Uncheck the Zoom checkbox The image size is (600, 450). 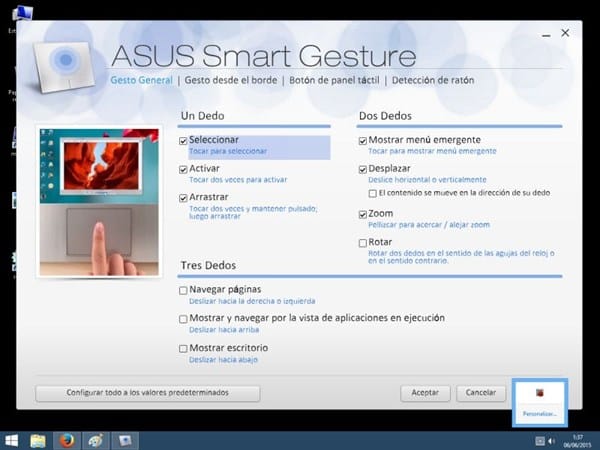click(x=363, y=214)
